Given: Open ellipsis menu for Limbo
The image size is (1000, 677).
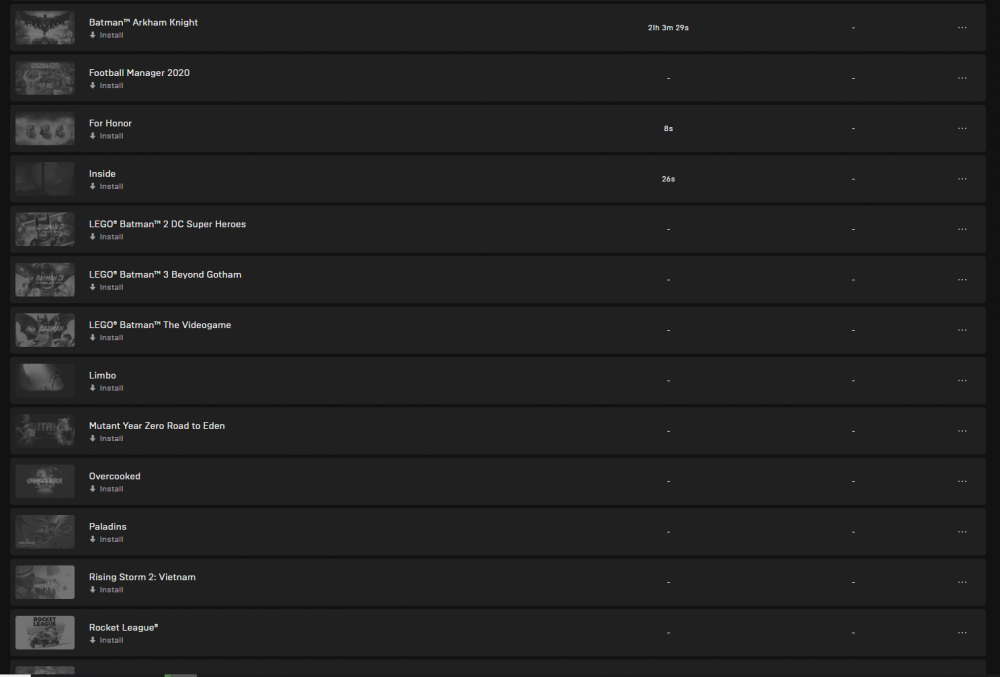Looking at the screenshot, I should click(x=962, y=381).
